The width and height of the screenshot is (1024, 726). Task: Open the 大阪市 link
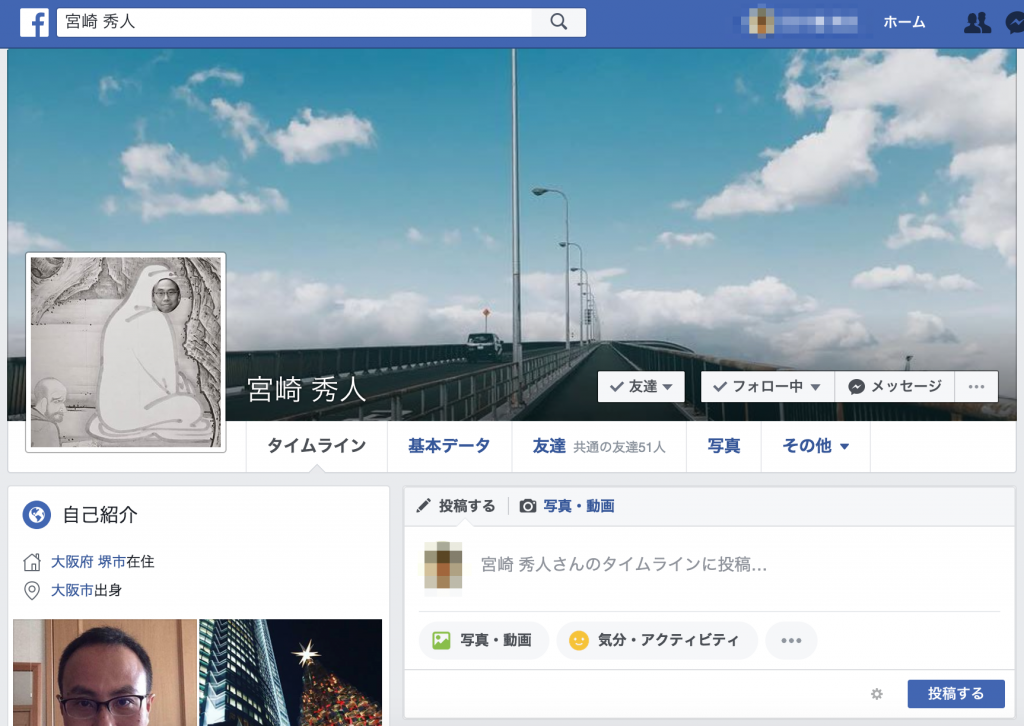coord(72,590)
